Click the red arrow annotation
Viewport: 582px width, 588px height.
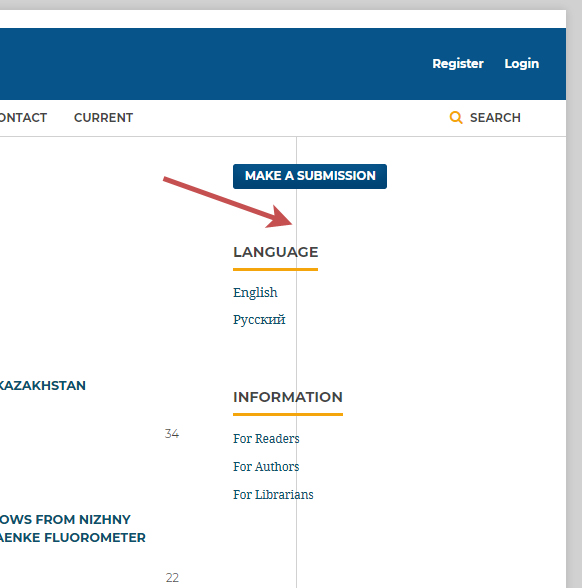click(228, 202)
